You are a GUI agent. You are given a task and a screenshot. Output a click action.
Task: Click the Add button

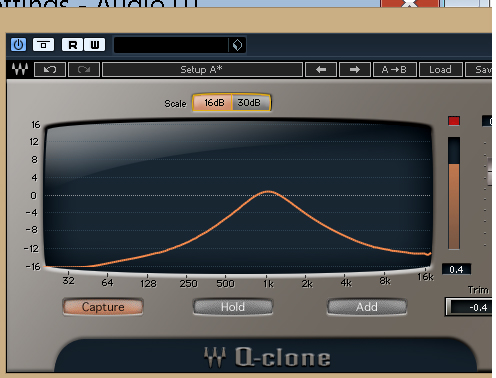[x=367, y=307]
